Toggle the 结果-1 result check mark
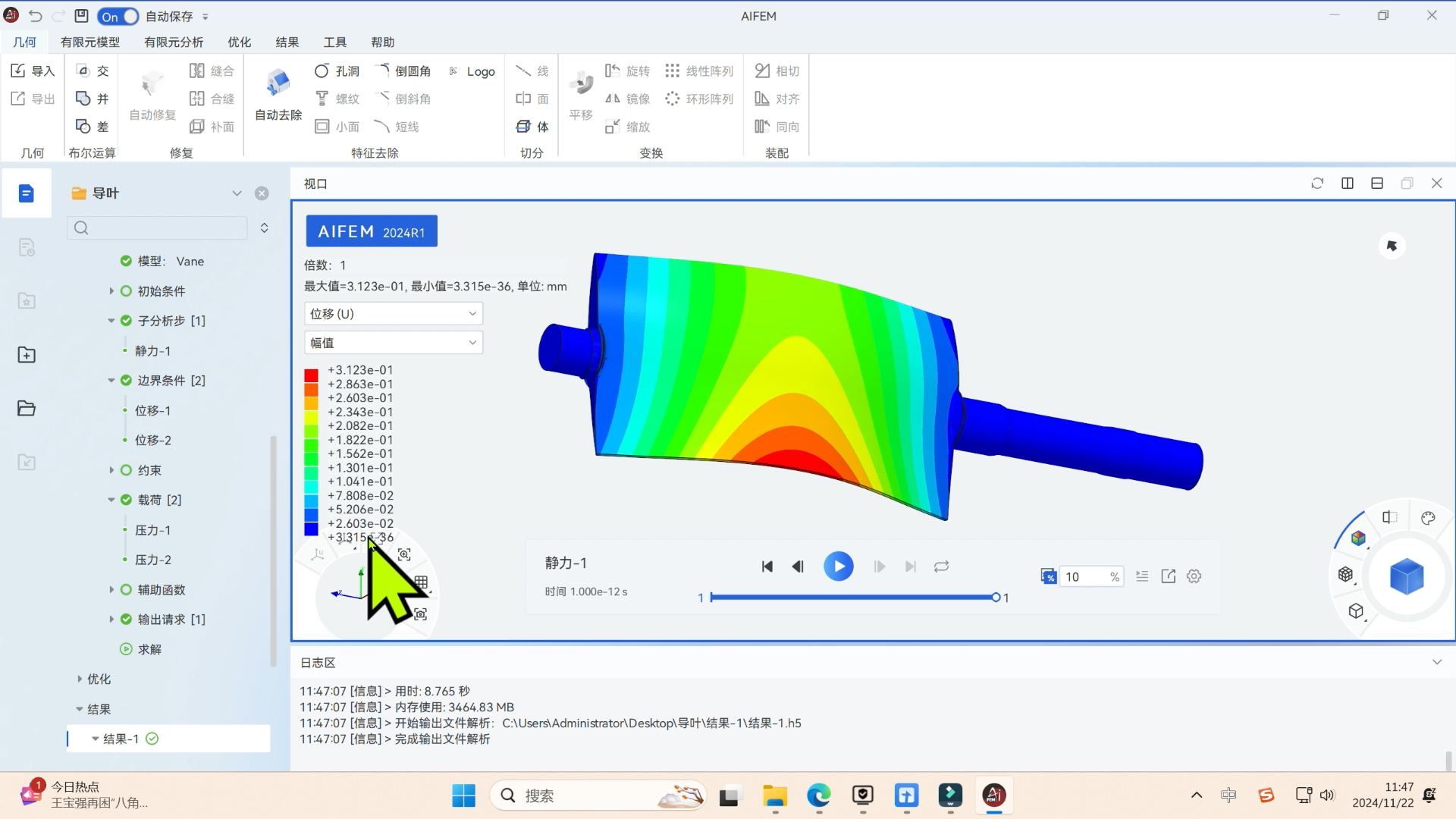This screenshot has width=1456, height=819. [x=152, y=739]
